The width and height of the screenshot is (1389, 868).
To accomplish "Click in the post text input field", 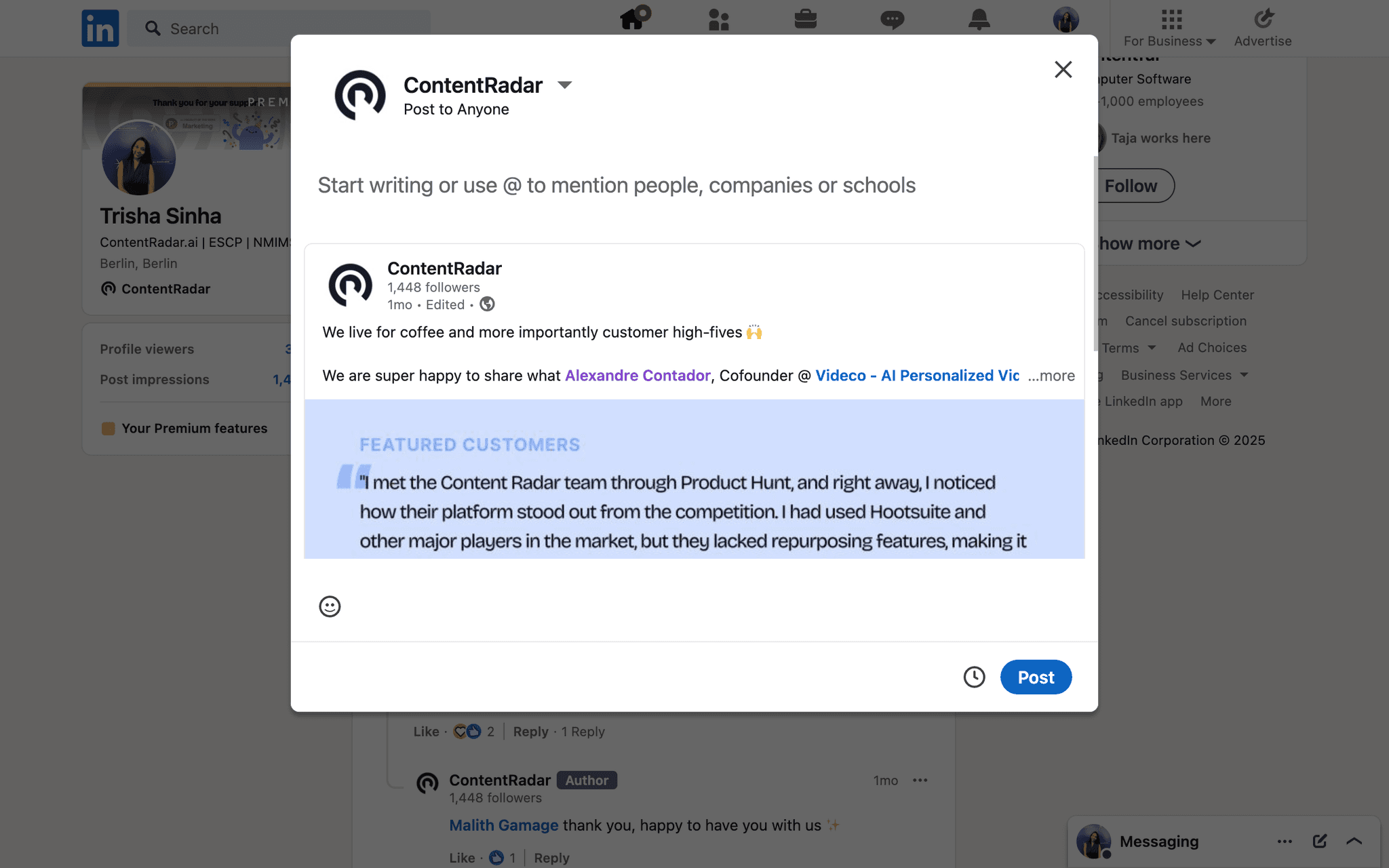I will tap(617, 184).
